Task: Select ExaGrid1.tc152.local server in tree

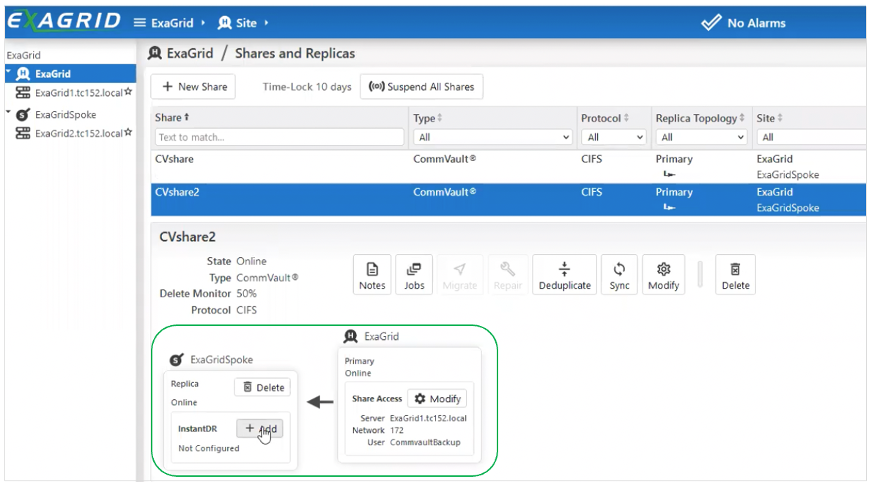Action: click(x=78, y=92)
